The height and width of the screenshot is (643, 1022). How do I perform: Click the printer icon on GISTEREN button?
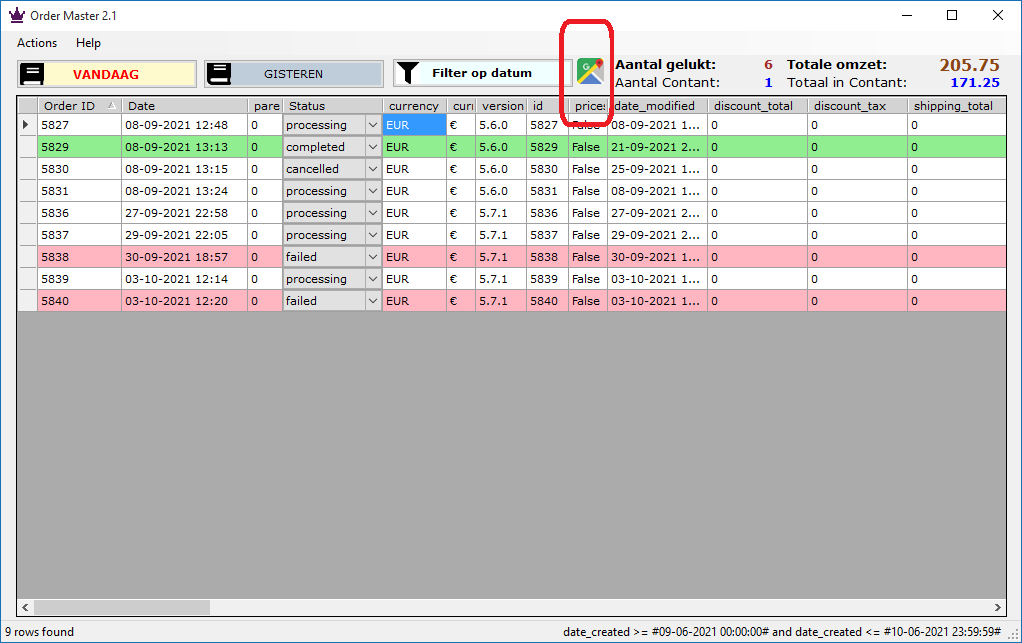pos(220,74)
